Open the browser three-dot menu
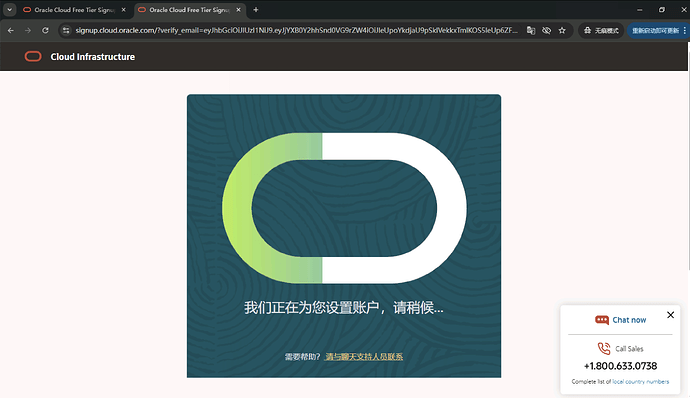The width and height of the screenshot is (690, 398). 685,30
